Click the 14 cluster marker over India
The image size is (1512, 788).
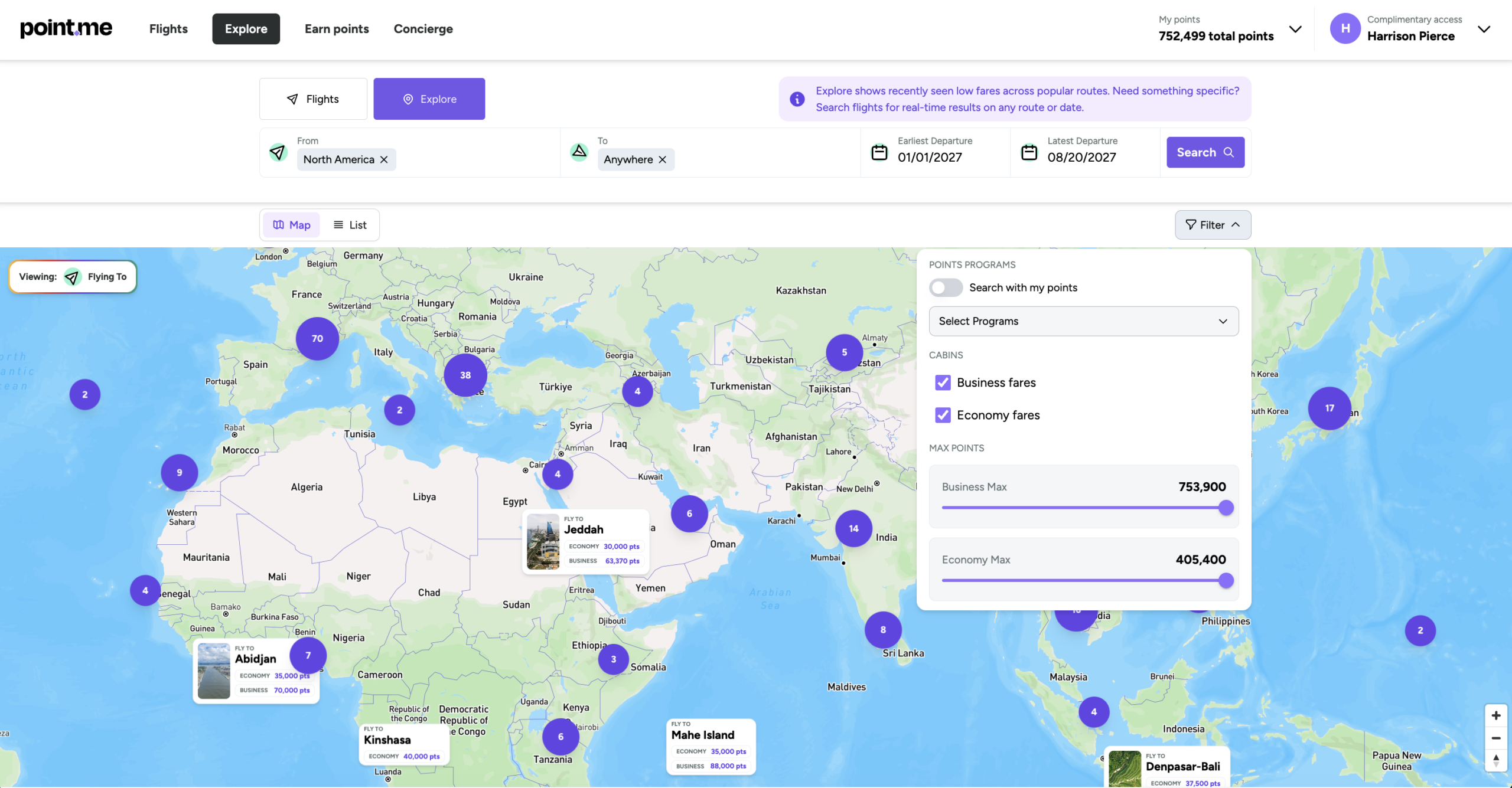click(853, 528)
